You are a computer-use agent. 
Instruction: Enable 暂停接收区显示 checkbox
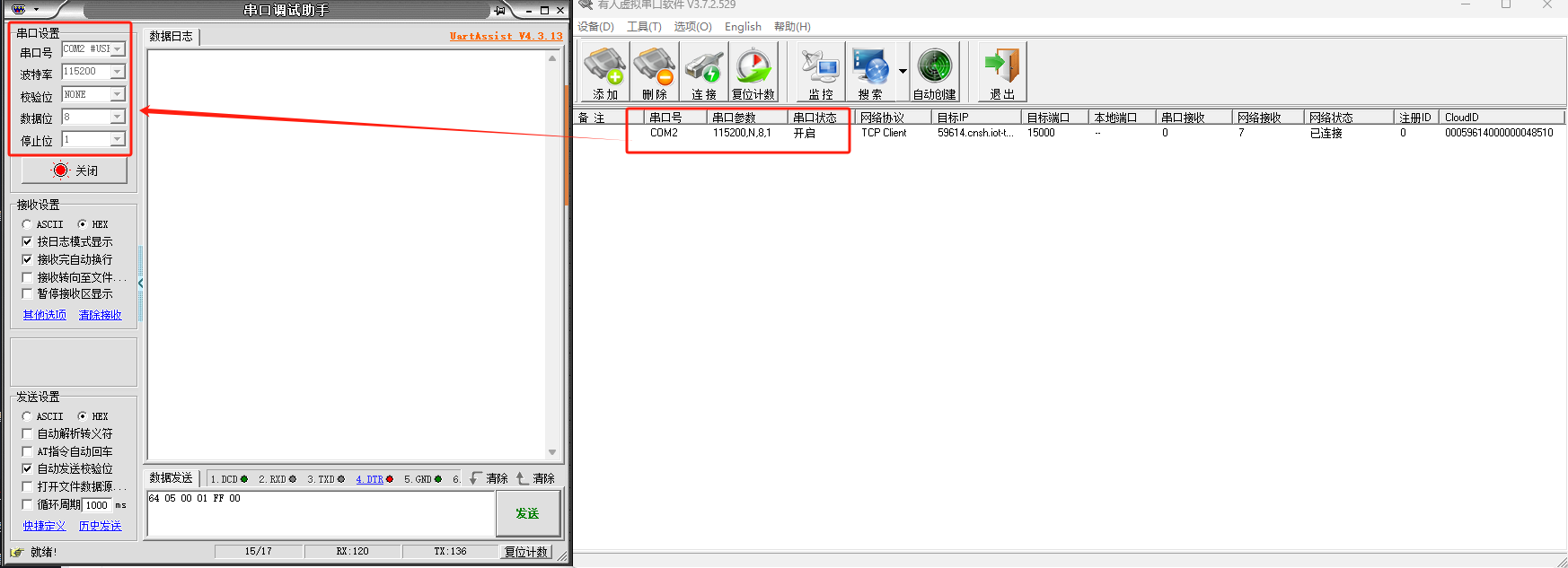point(27,294)
